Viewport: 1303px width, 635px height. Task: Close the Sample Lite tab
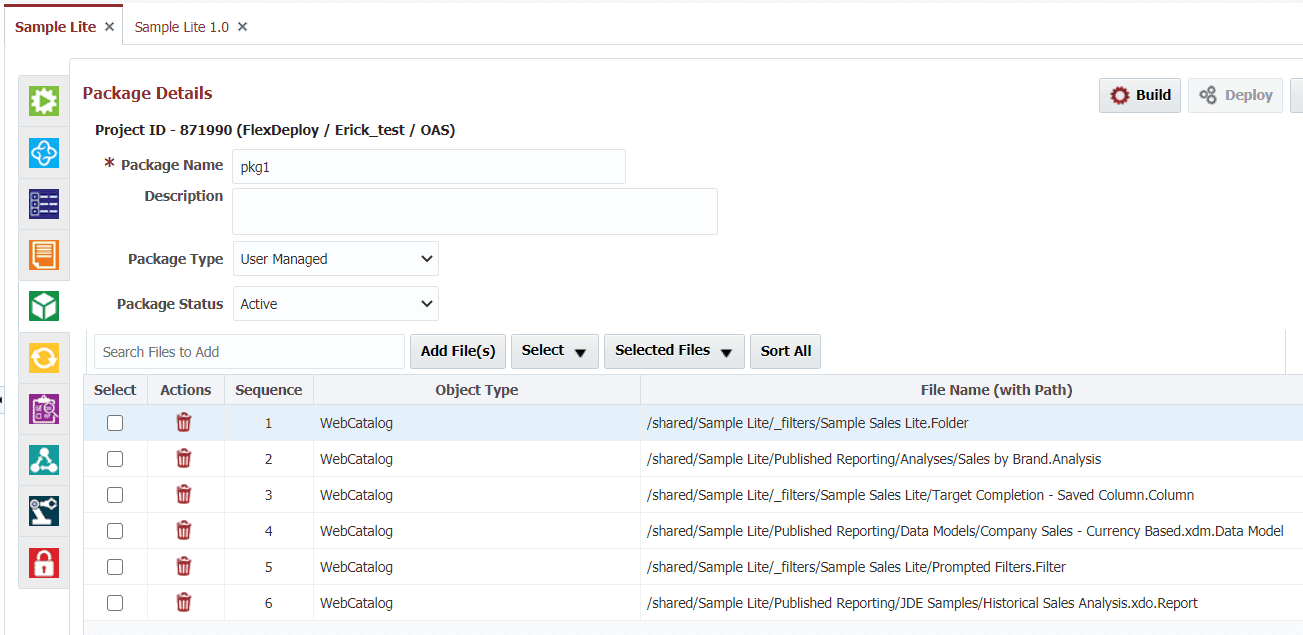click(109, 27)
